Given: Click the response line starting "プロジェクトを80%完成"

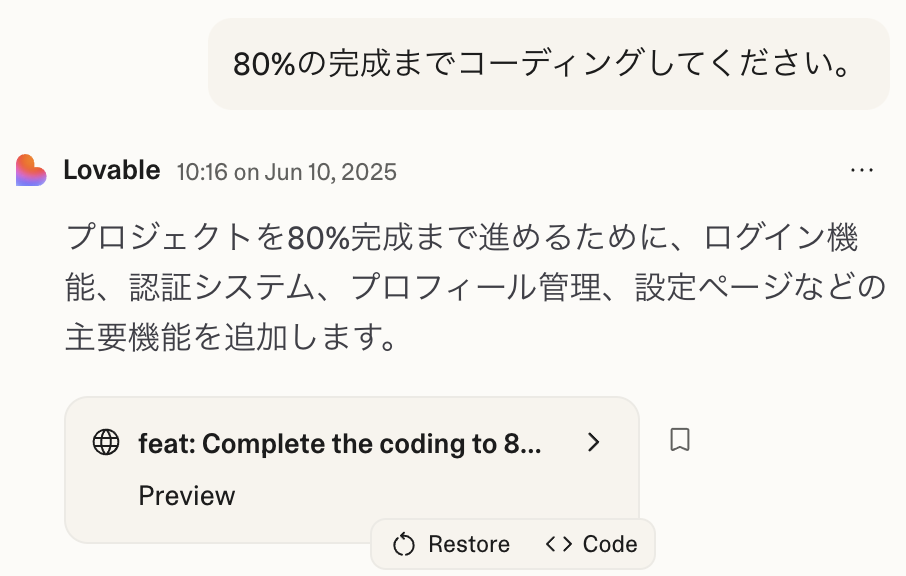Looking at the screenshot, I should click(x=462, y=237).
